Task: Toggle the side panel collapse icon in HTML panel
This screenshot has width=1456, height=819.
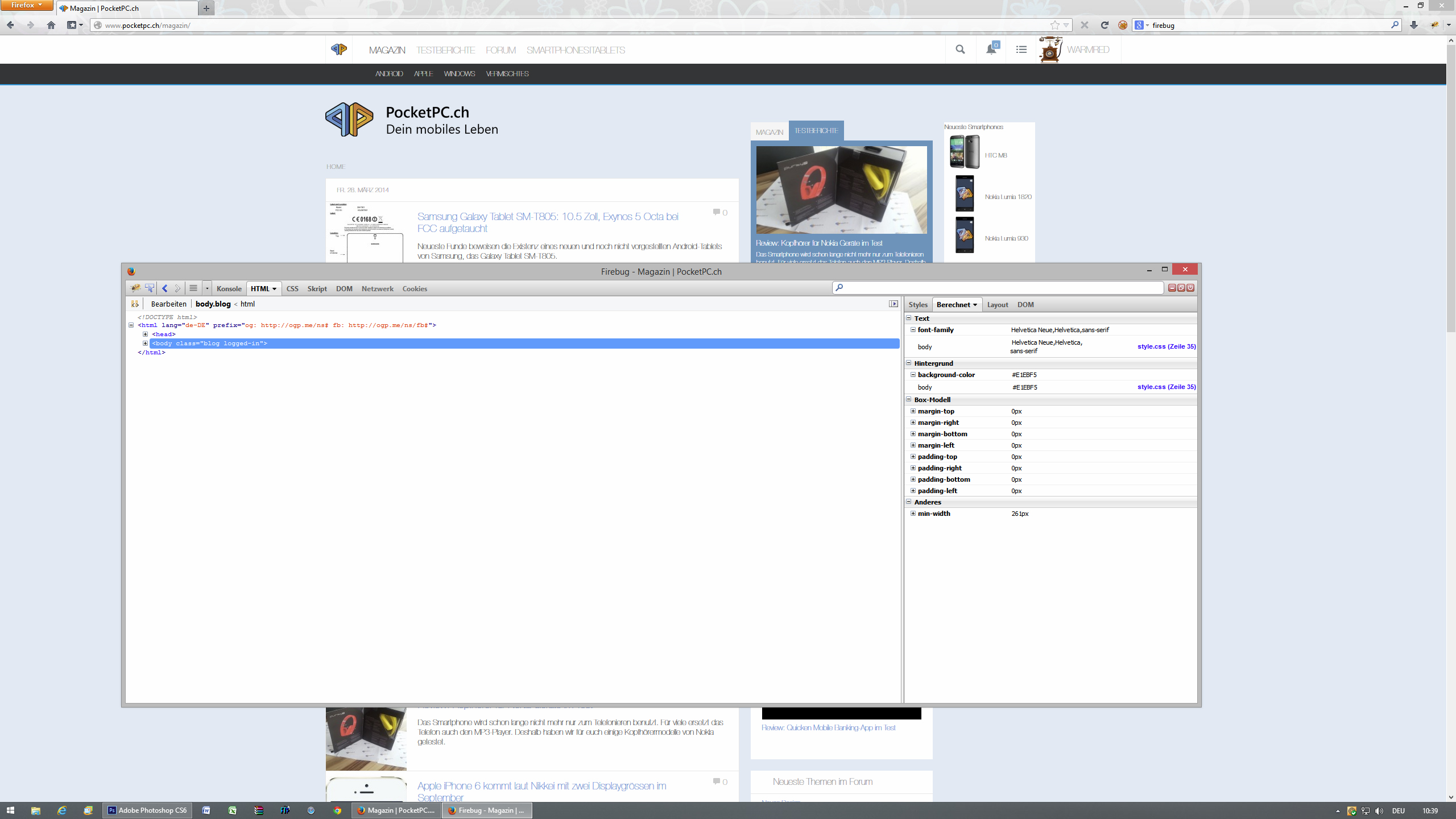Action: click(894, 304)
